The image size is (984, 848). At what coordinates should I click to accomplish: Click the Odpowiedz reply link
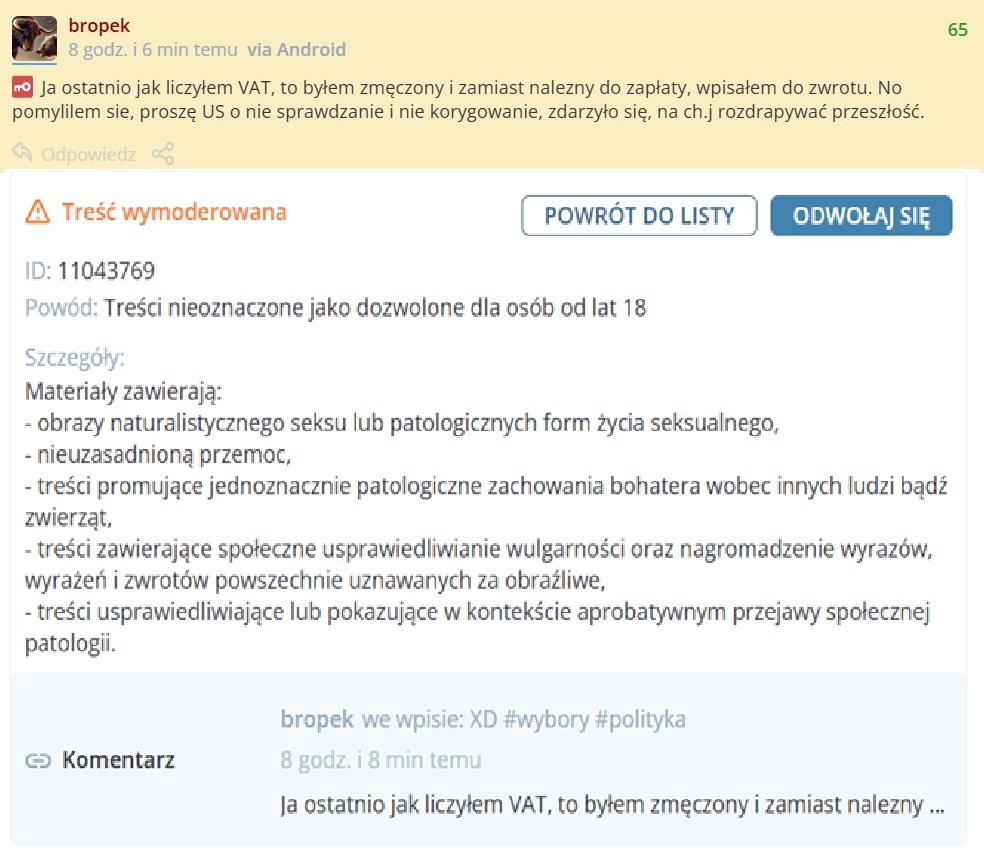coord(89,155)
